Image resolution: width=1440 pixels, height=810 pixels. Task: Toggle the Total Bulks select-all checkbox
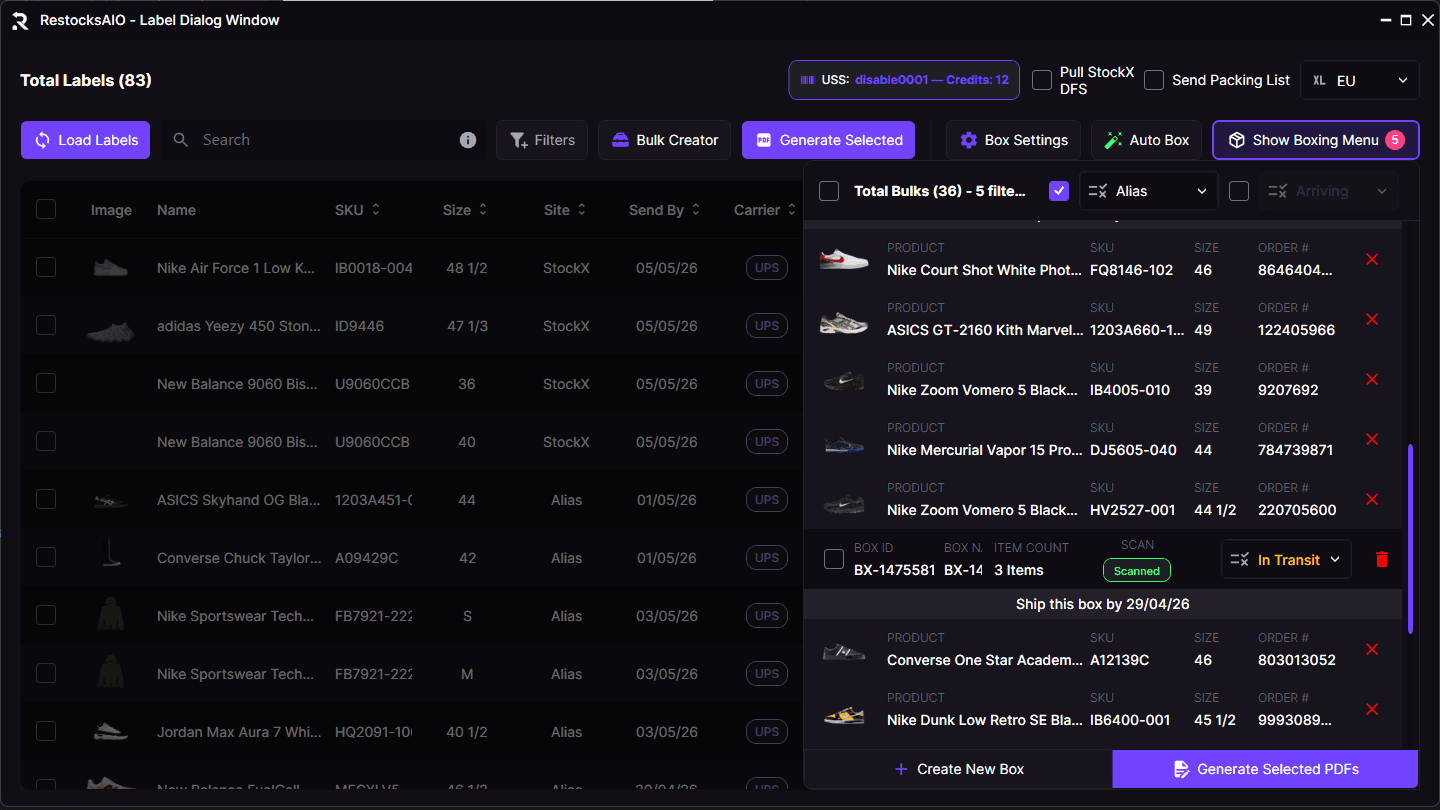point(829,191)
